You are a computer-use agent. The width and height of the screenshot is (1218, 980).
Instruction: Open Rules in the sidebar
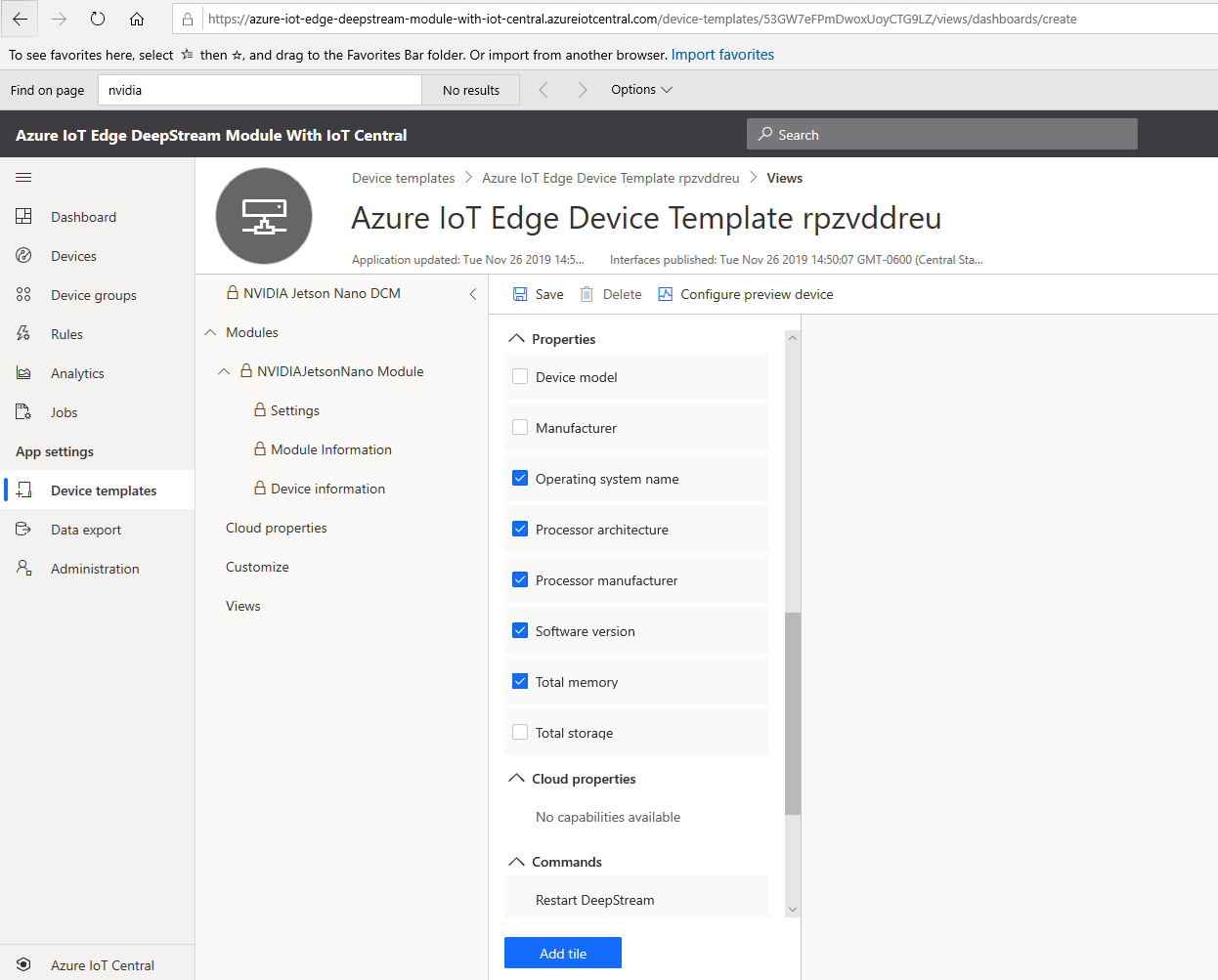(x=66, y=334)
